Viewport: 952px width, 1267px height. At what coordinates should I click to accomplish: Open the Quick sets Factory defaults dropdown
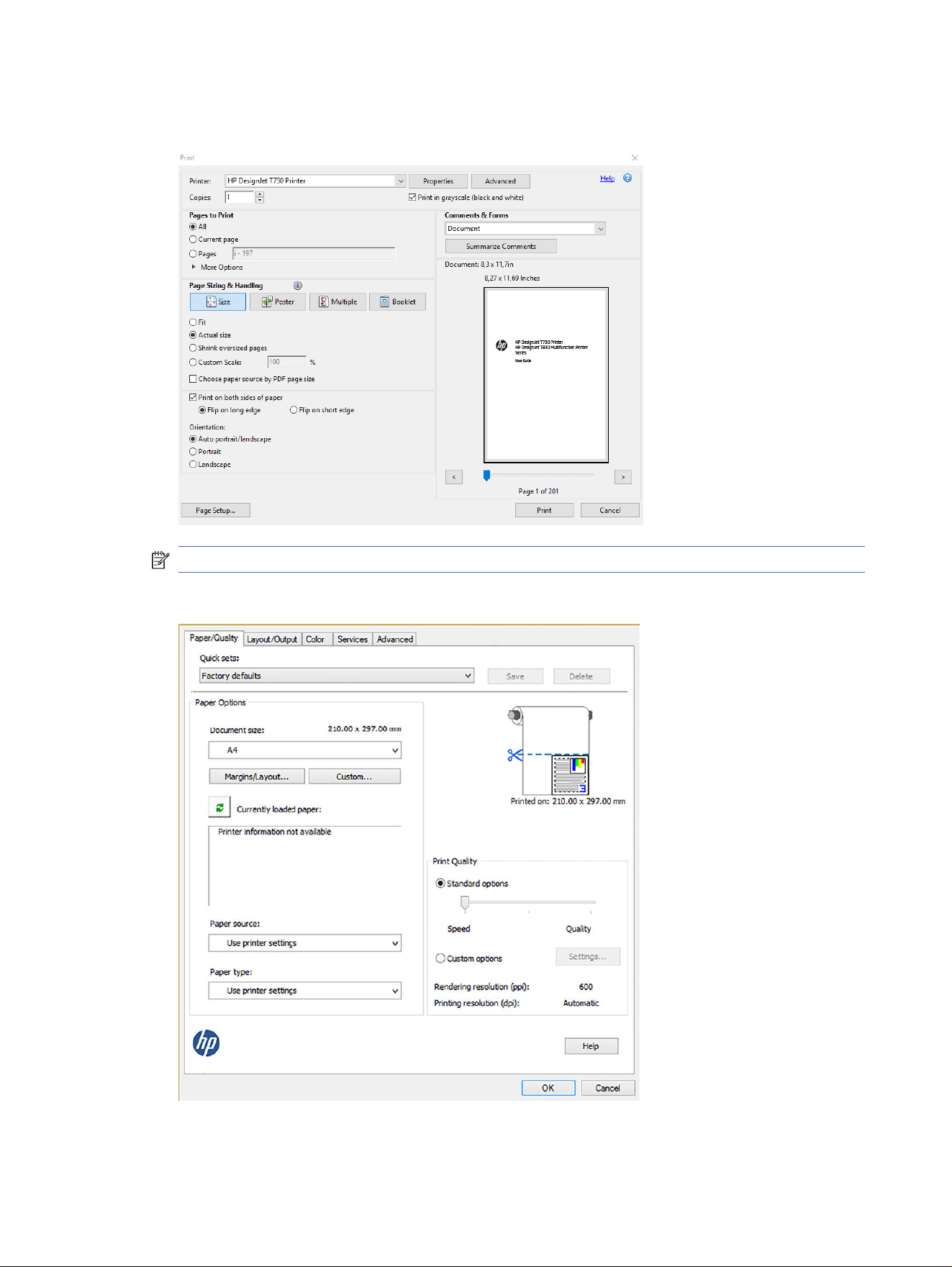[x=337, y=676]
